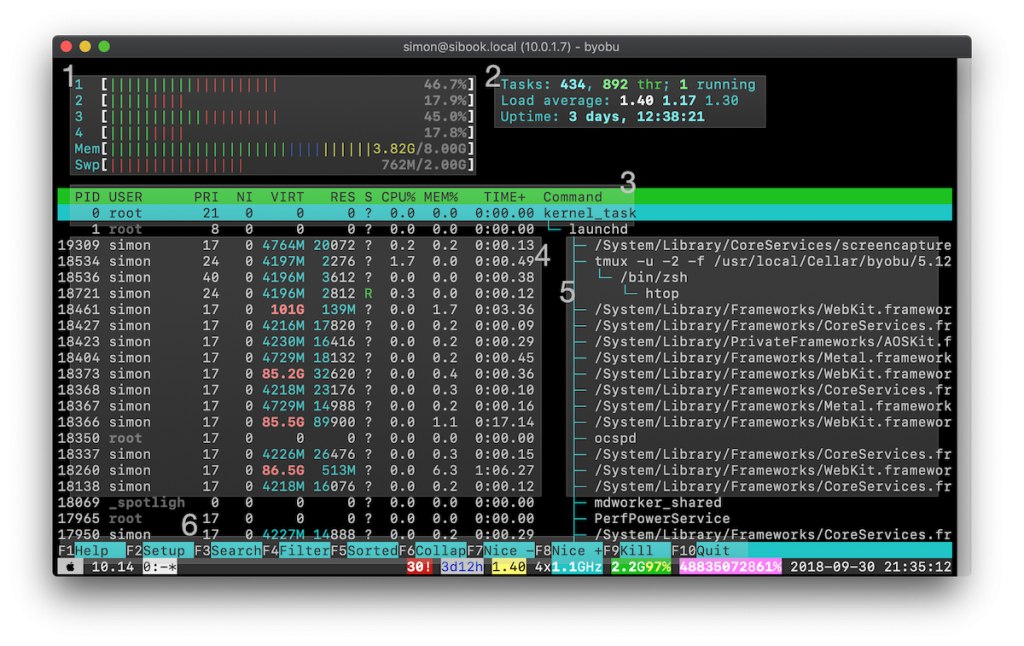Click F6 Collap to collapse tree
Screen dimensions: 1024x646
tap(432, 551)
